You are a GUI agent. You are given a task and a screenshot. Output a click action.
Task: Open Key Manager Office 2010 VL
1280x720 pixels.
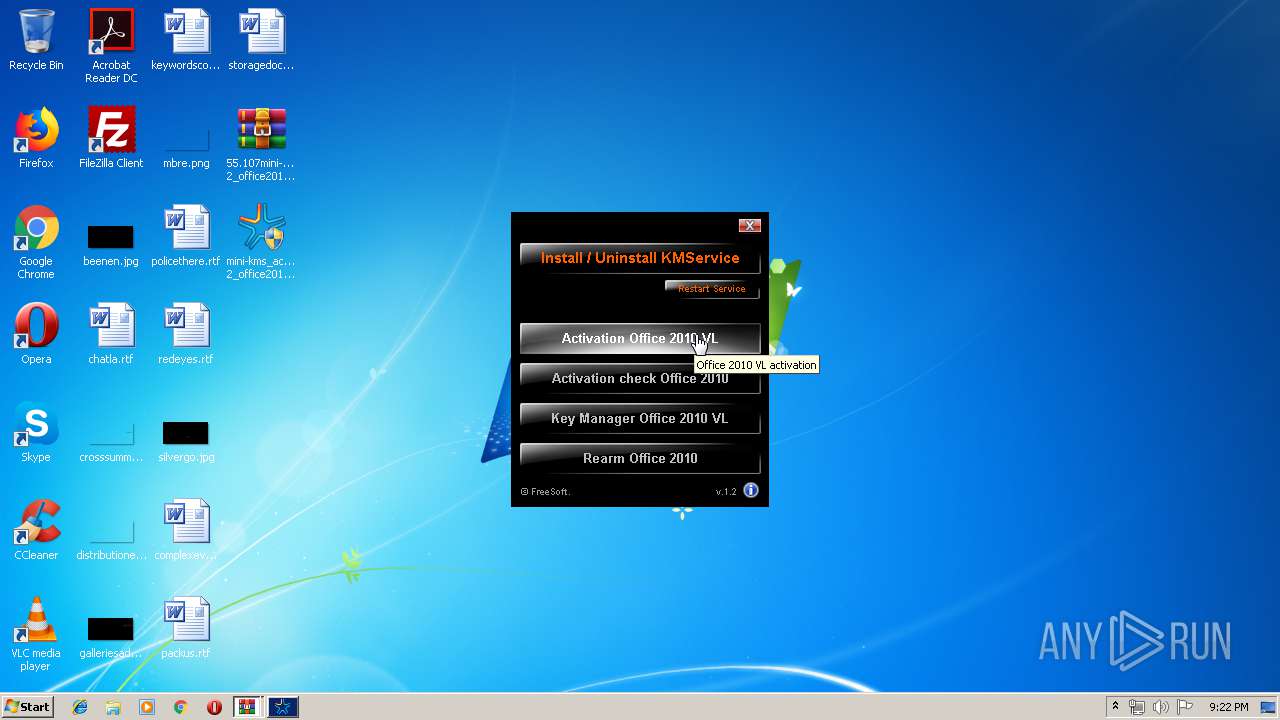[x=640, y=418]
